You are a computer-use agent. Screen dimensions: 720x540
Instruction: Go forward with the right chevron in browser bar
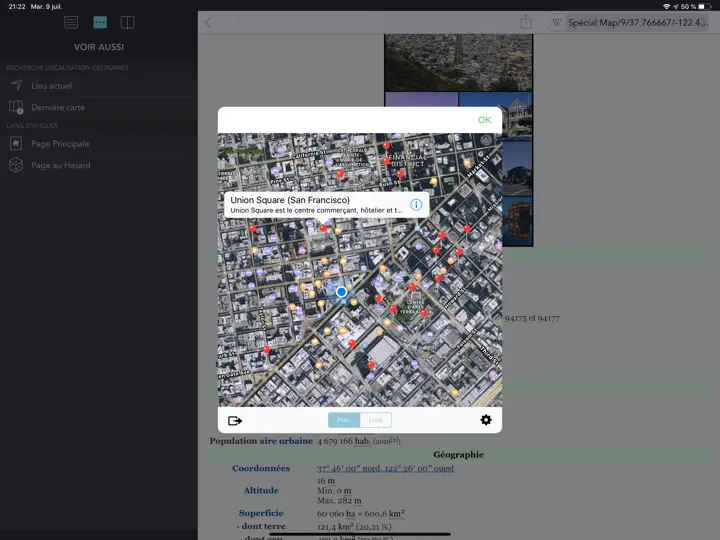237,22
